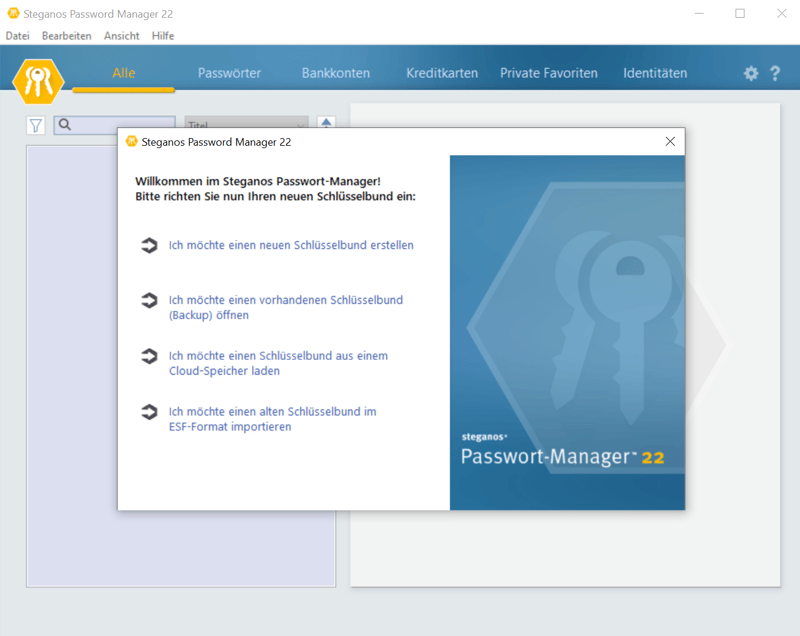Close the welcome dialog
Image resolution: width=800 pixels, height=636 pixels.
670,142
